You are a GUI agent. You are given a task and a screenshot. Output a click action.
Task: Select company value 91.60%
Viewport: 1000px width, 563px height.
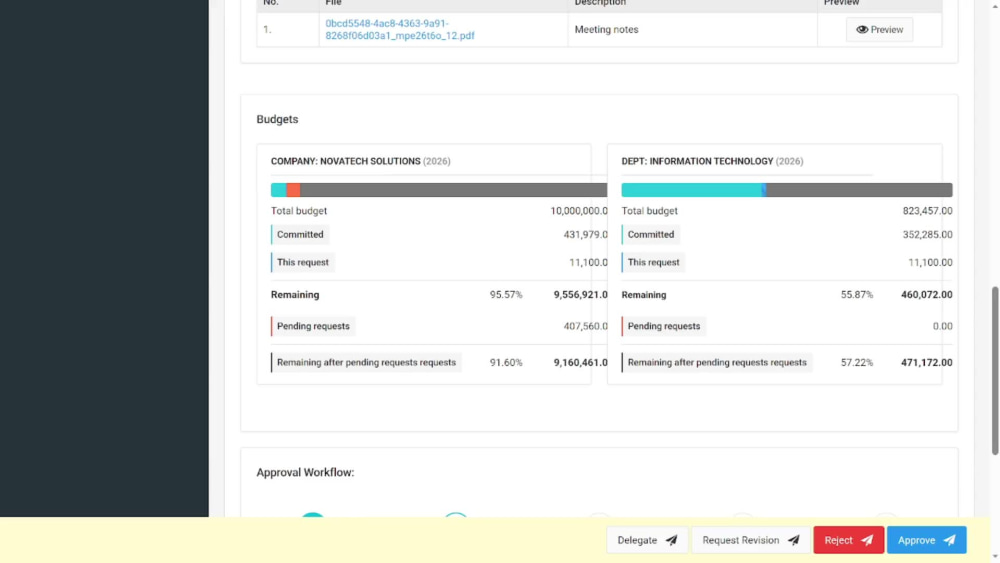[x=506, y=363]
